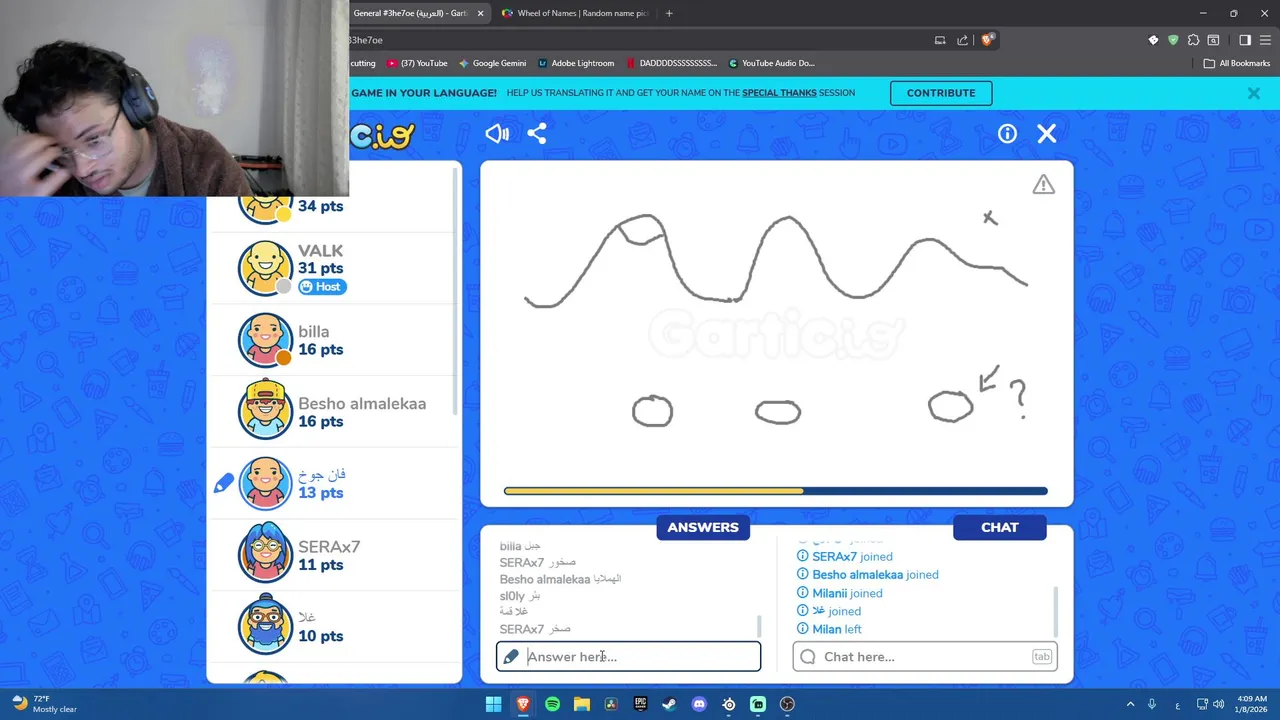Open the SPECIAL THANKS link
Viewport: 1280px width, 720px height.
tap(779, 93)
